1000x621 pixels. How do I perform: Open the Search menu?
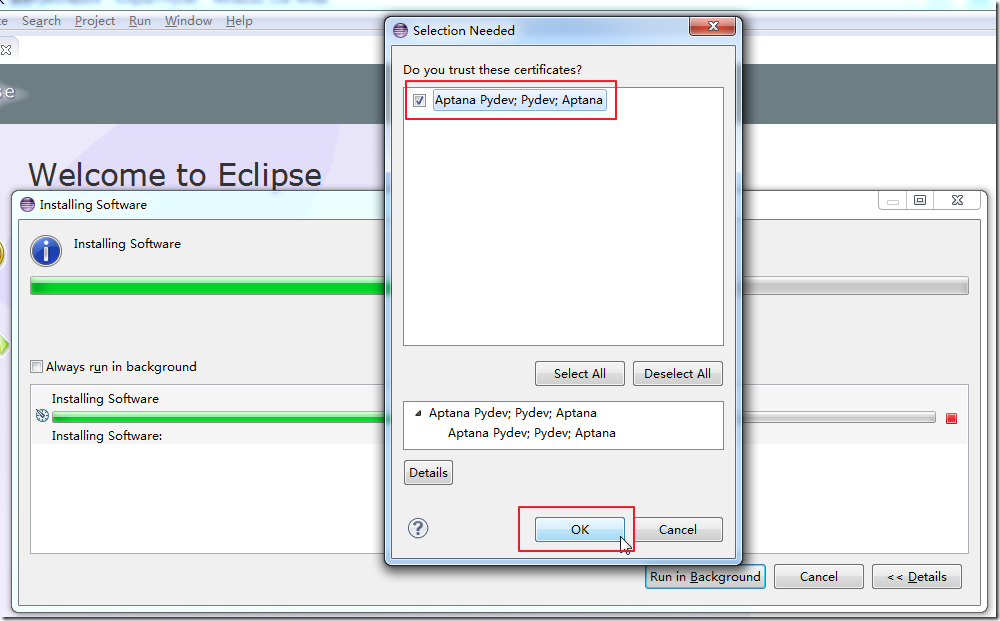coord(41,21)
